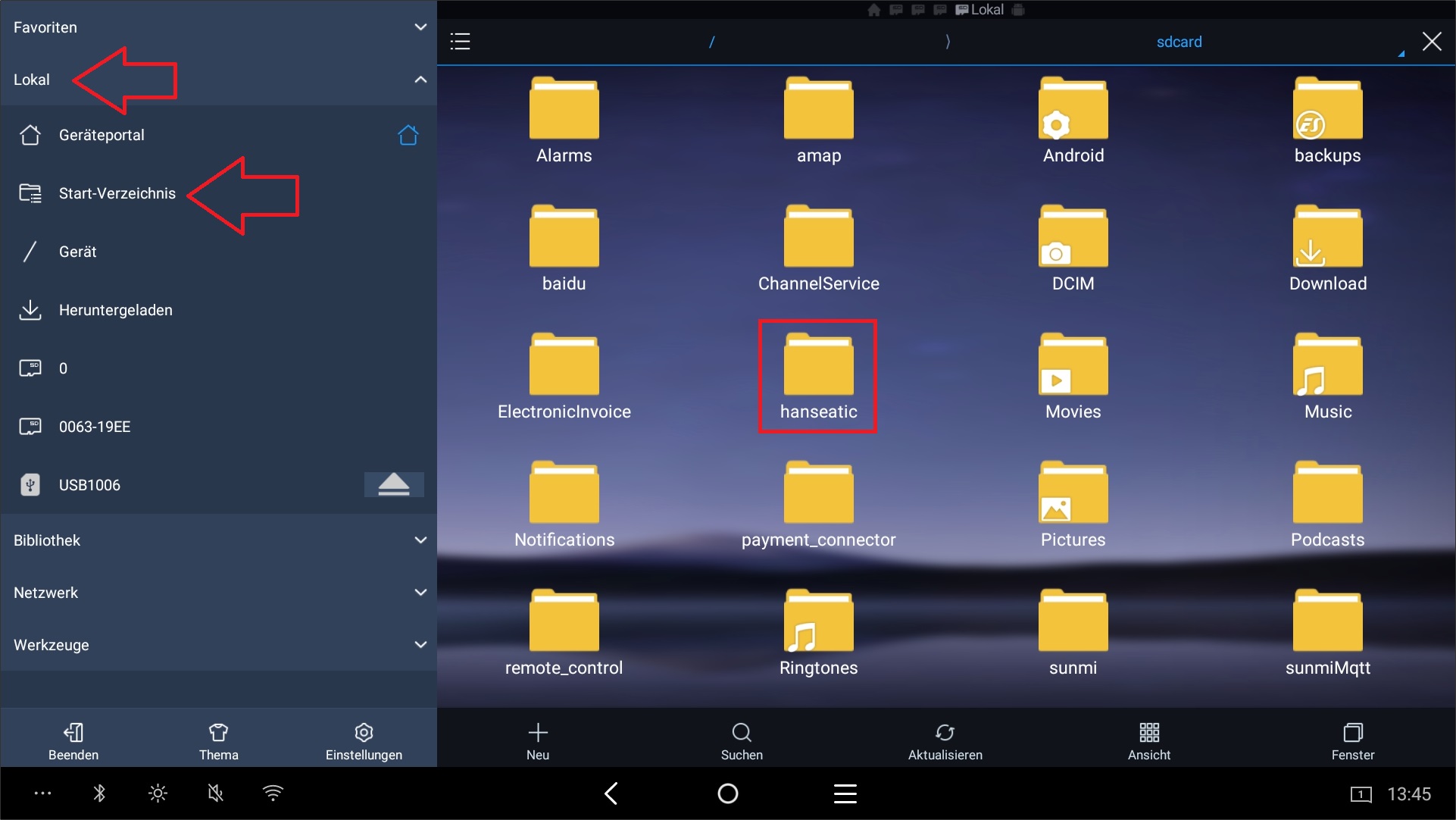Adjust brightness from the system bar icon
This screenshot has width=1456, height=820.
(x=158, y=793)
